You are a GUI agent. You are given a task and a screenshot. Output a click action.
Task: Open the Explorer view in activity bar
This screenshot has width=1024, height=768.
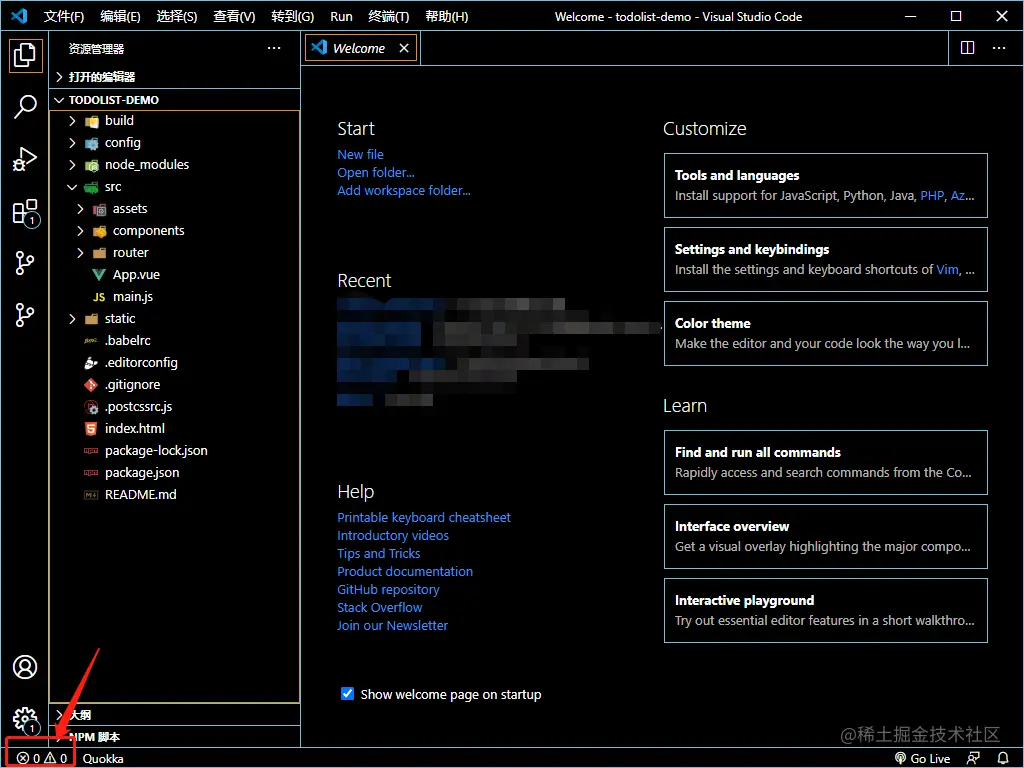(25, 55)
